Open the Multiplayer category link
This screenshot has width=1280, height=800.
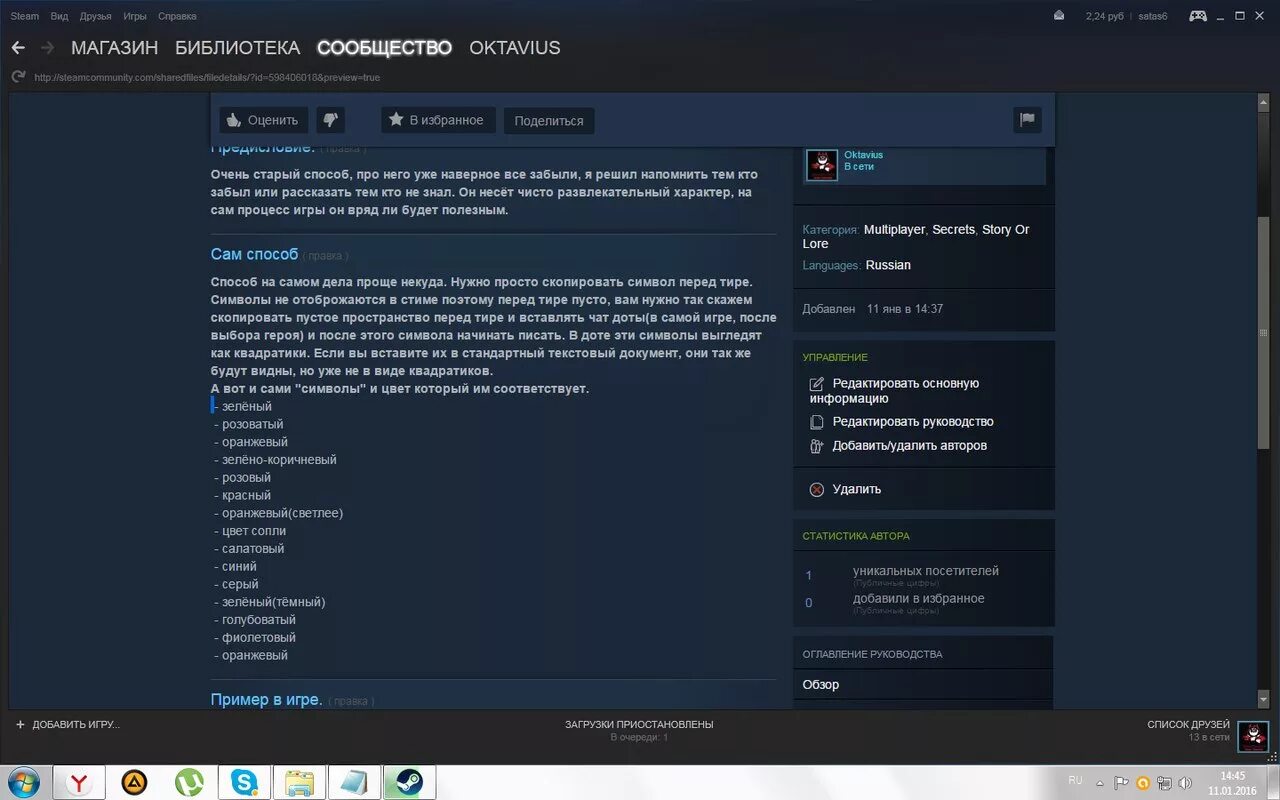pos(894,230)
